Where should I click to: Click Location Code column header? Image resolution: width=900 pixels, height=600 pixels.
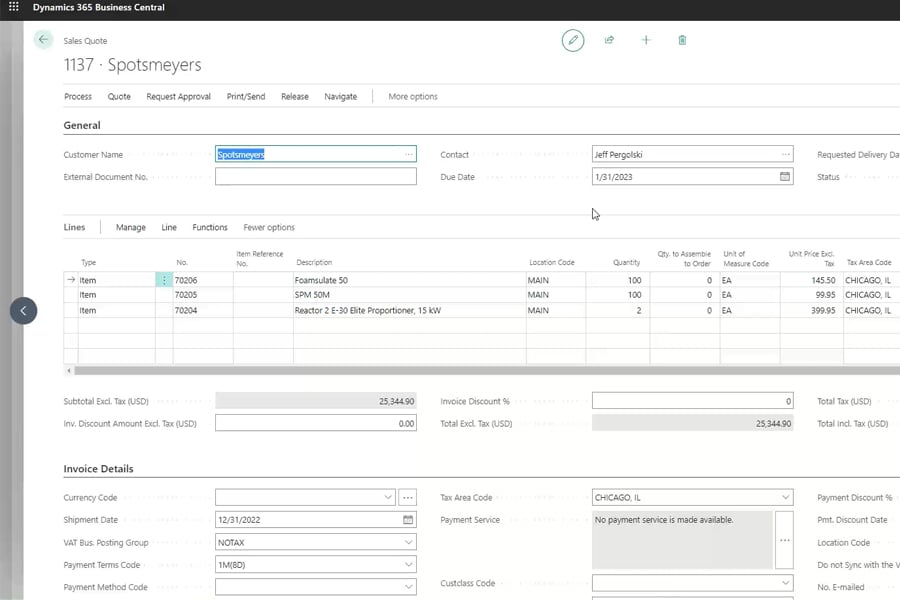tap(552, 262)
